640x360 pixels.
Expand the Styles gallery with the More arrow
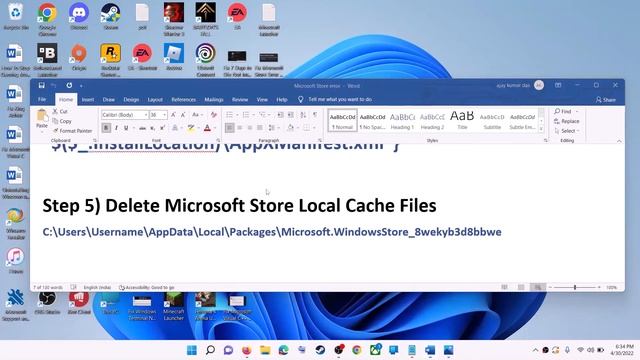542,129
